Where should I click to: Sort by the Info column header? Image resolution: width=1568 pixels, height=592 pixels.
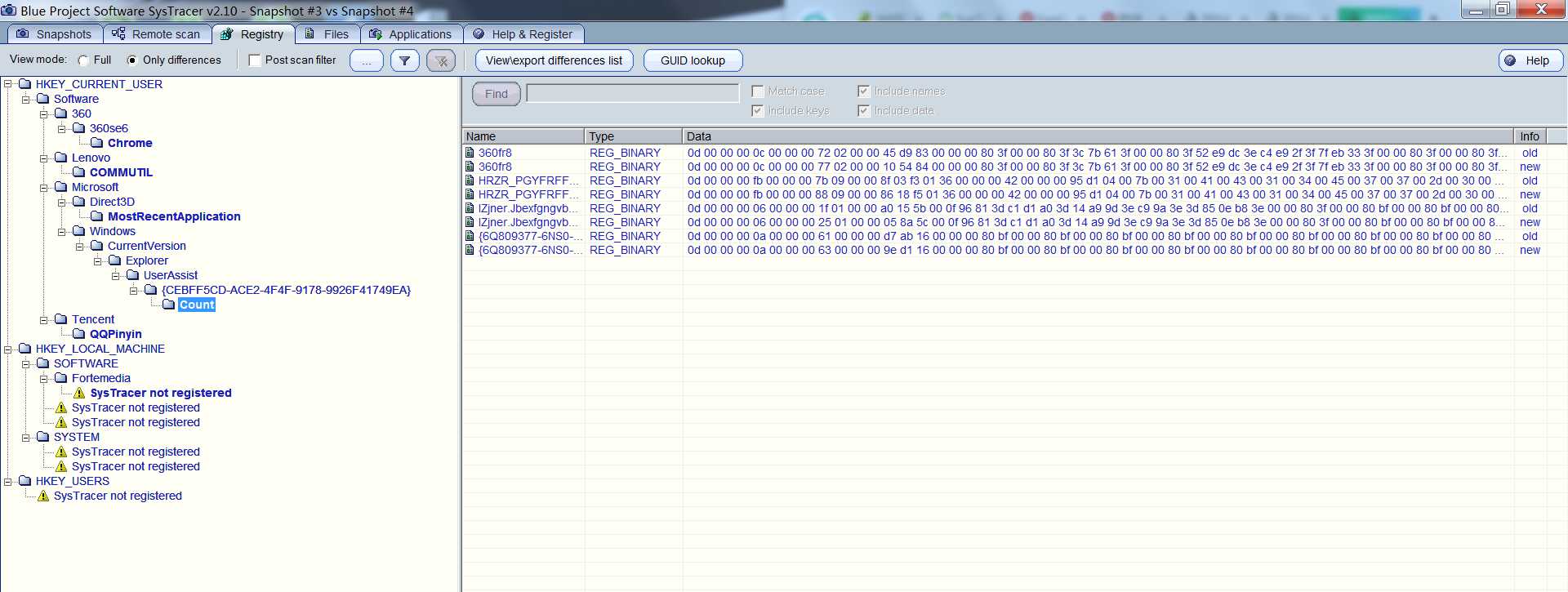click(x=1530, y=136)
